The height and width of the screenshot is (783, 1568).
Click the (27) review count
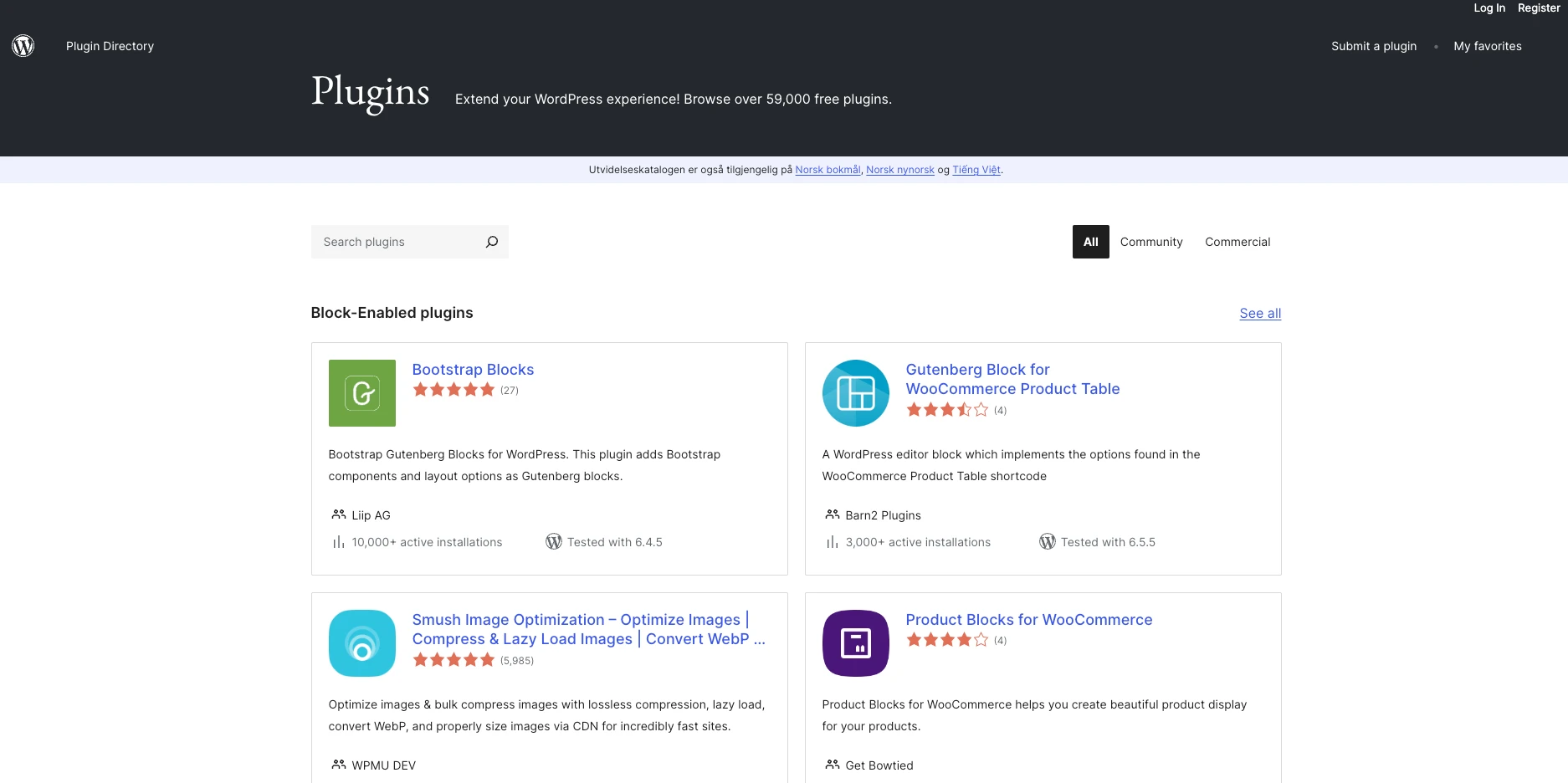click(x=510, y=391)
